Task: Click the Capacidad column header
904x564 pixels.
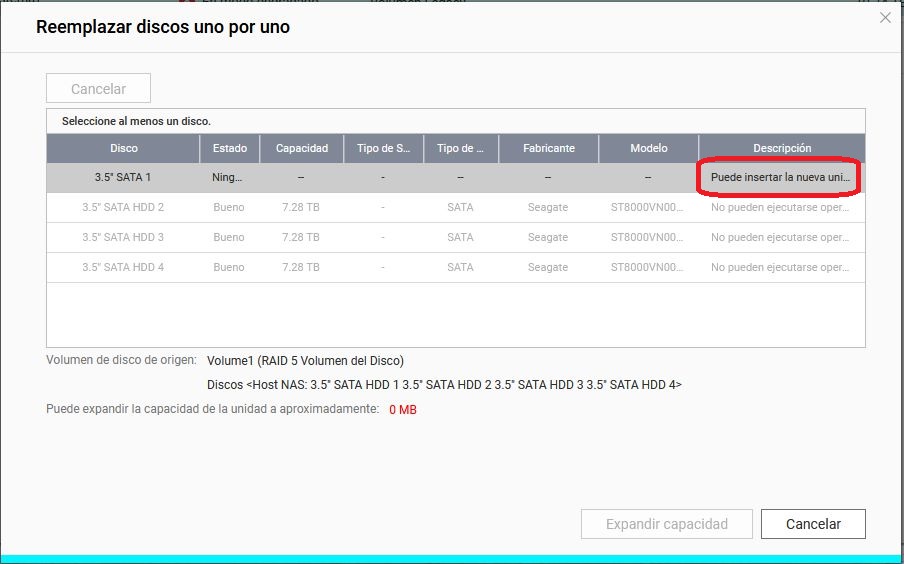Action: pos(302,148)
